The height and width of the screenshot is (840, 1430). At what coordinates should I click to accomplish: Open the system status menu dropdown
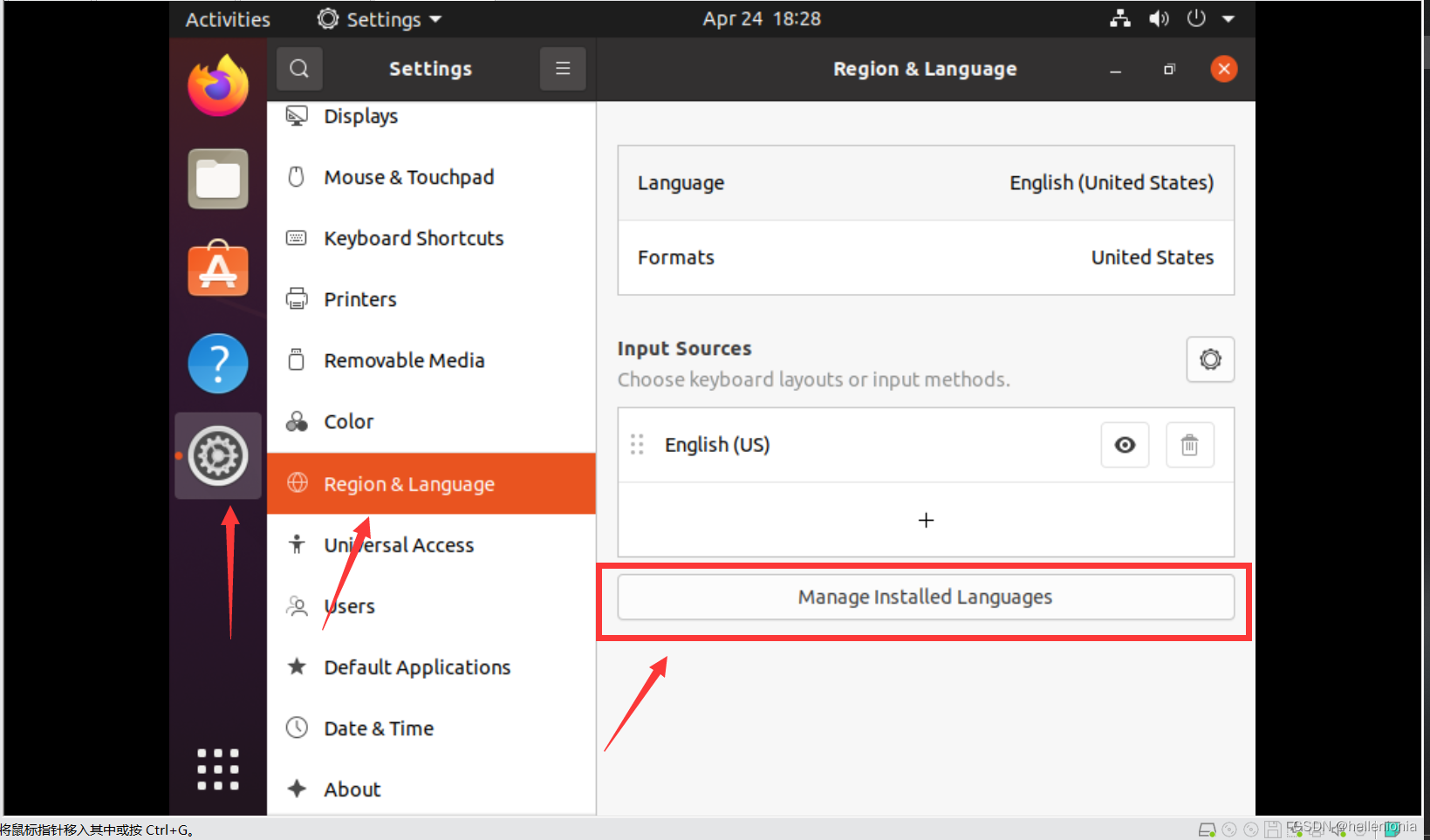1228,18
